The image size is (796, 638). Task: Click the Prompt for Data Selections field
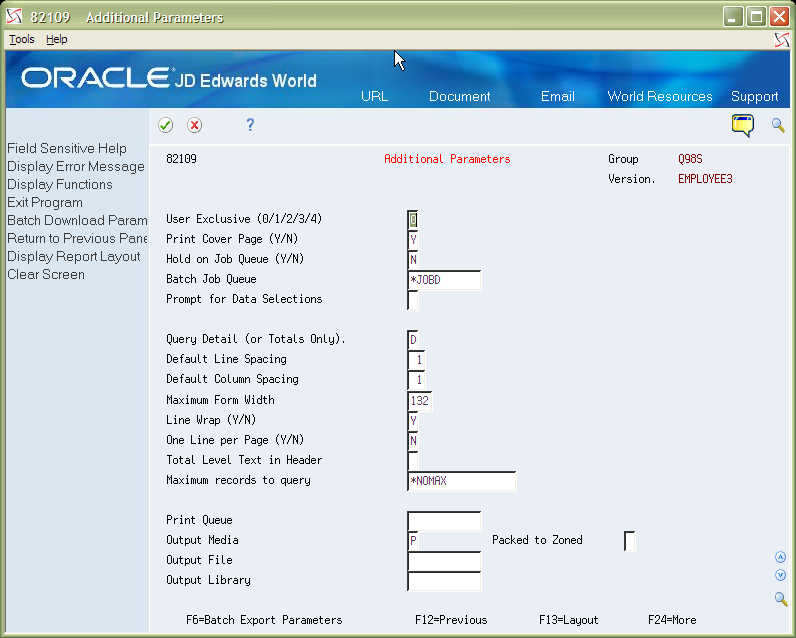coord(413,300)
